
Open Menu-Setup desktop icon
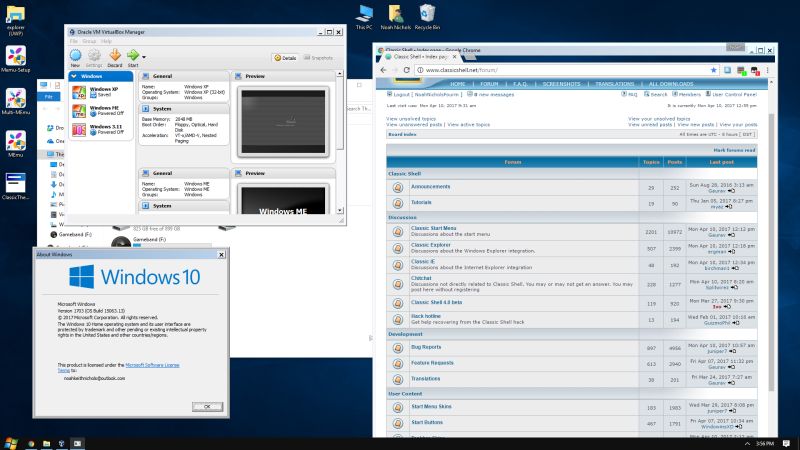coord(15,60)
